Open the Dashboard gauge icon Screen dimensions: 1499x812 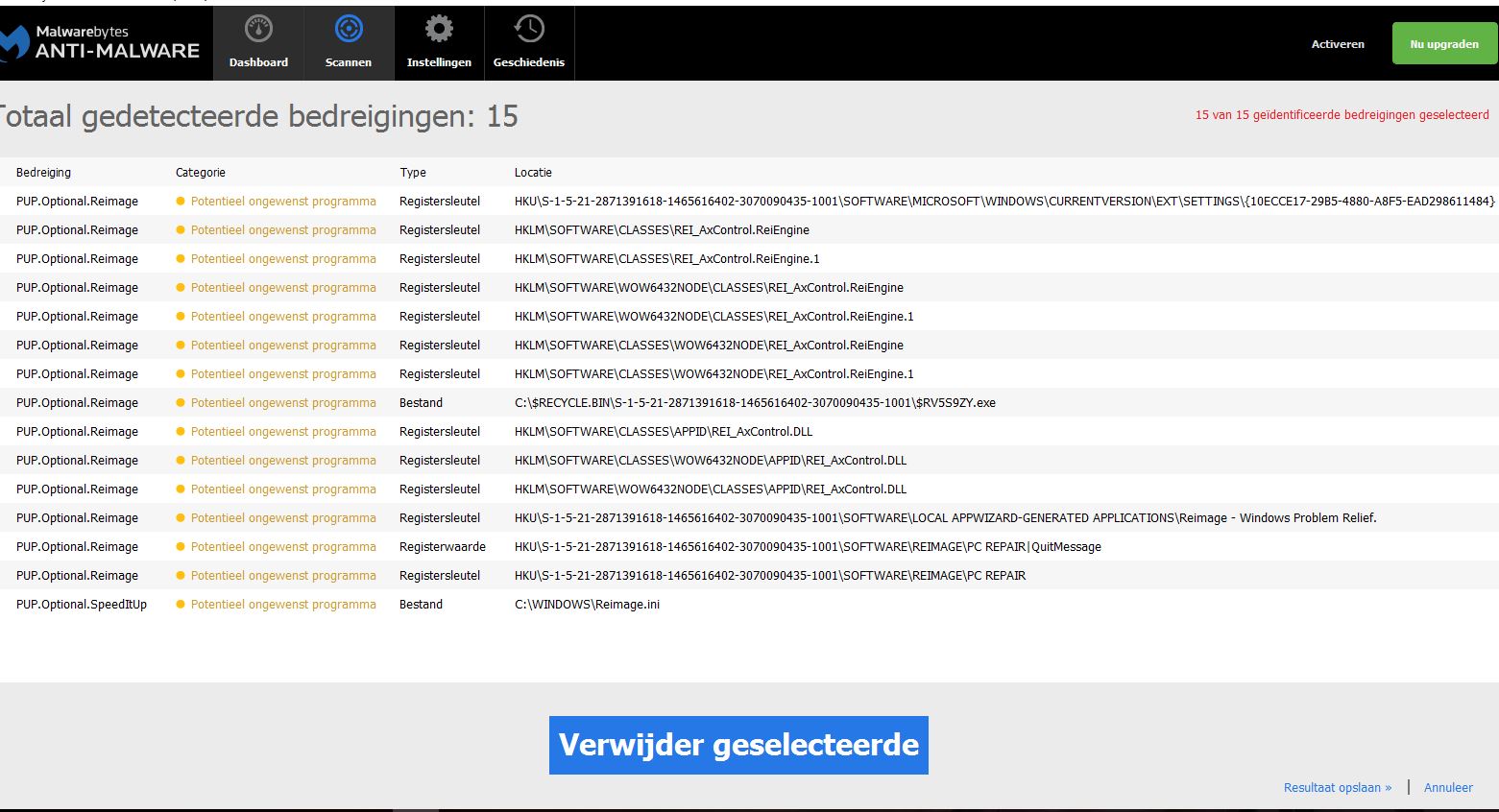(x=258, y=30)
